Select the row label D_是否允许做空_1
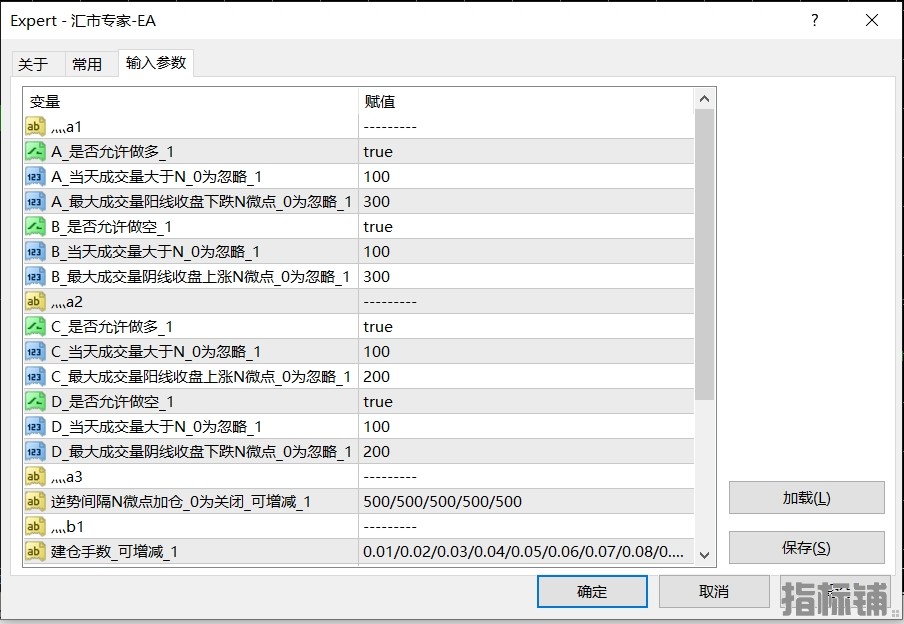 click(112, 402)
